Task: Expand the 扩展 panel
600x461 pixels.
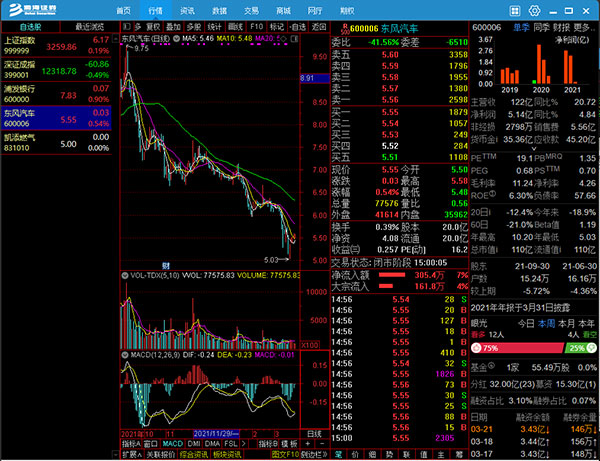Action: (x=132, y=454)
